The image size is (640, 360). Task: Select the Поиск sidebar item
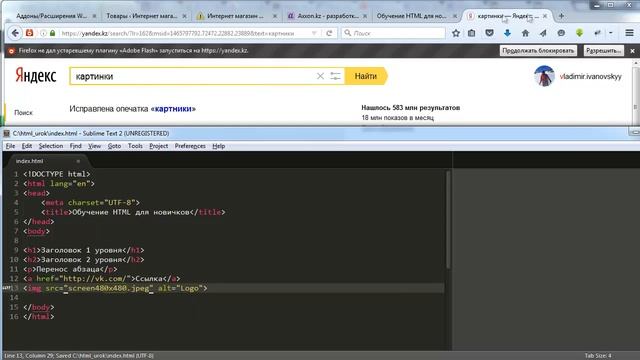(x=23, y=113)
